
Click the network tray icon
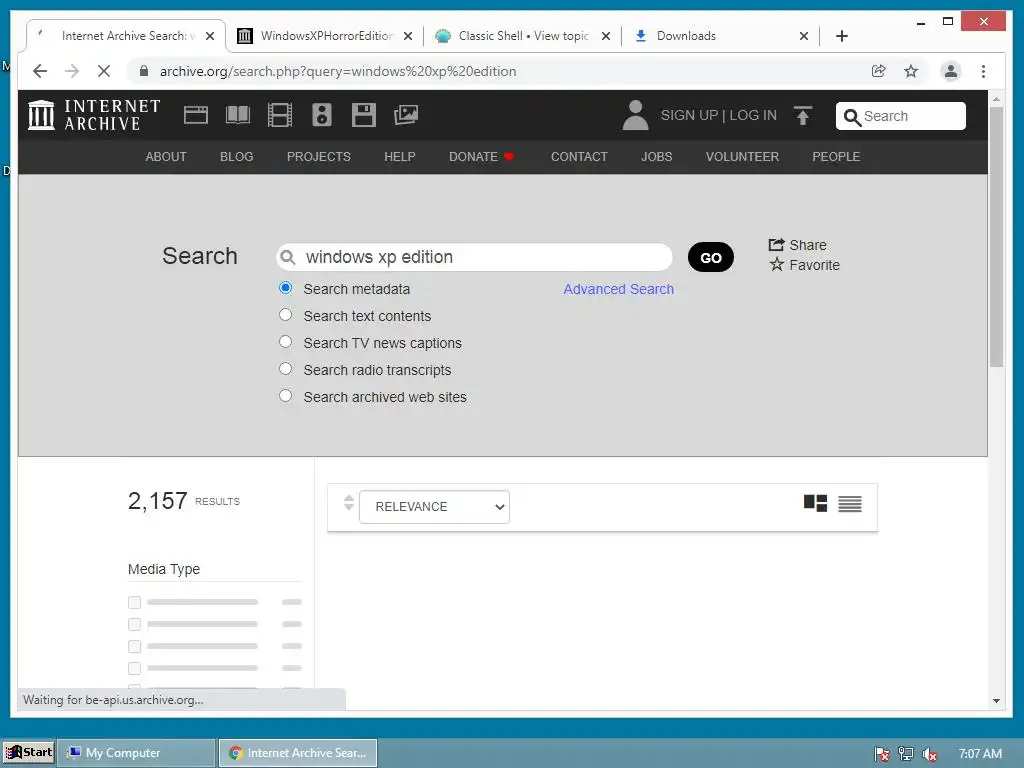(906, 754)
